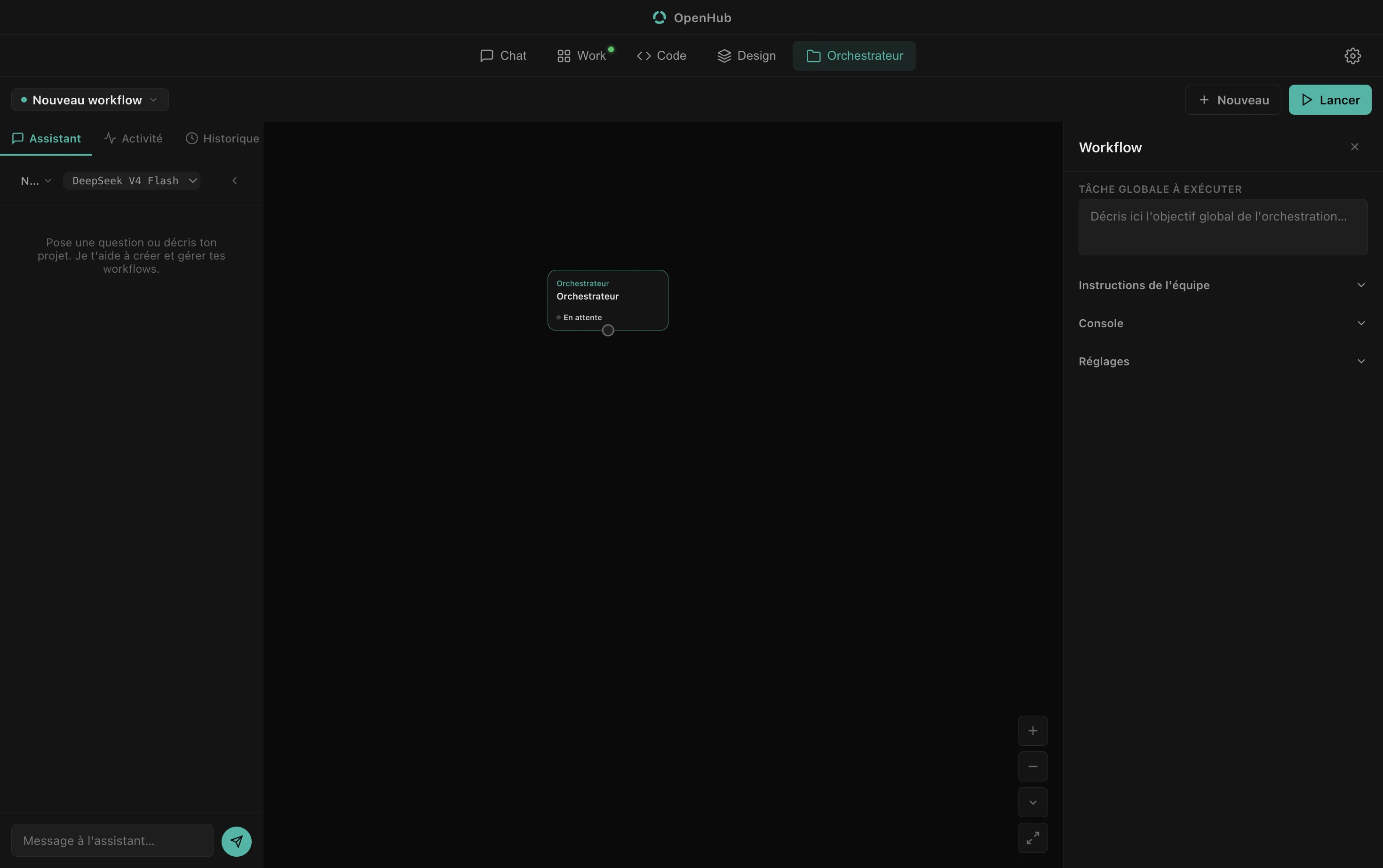Open canvas controls chevron-down button

pos(1033,803)
